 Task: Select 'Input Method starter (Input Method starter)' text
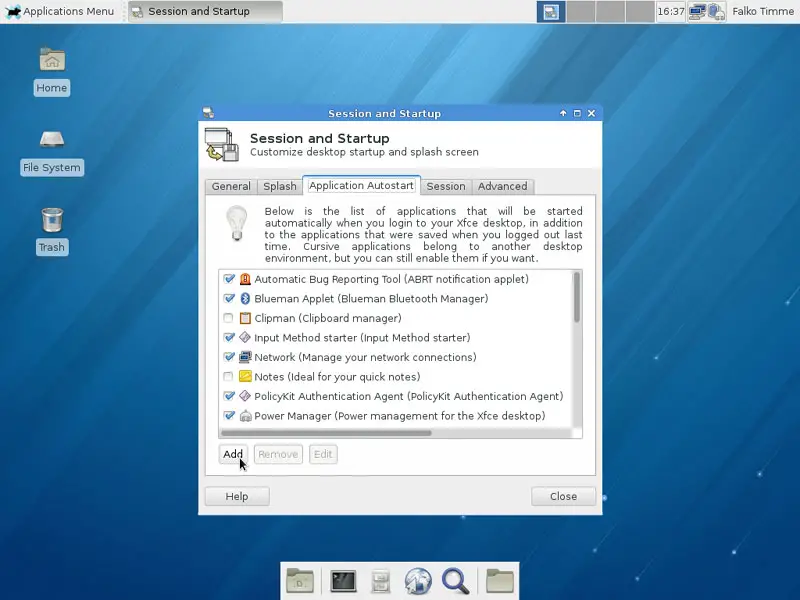click(x=362, y=337)
